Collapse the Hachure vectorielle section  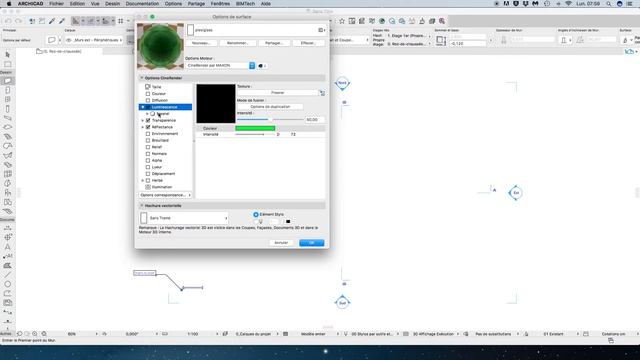[x=142, y=206]
